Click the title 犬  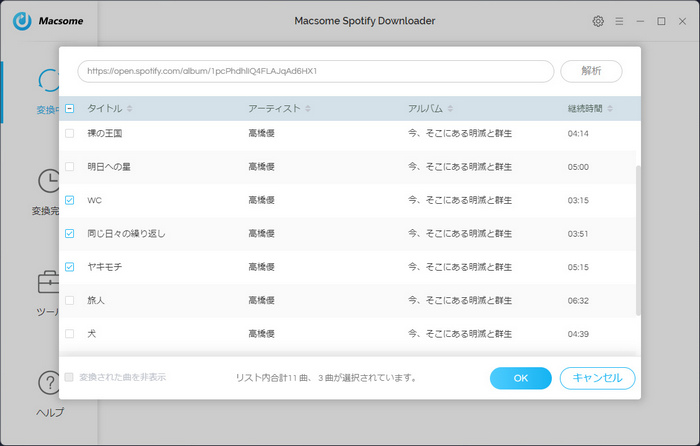pyautogui.click(x=92, y=334)
